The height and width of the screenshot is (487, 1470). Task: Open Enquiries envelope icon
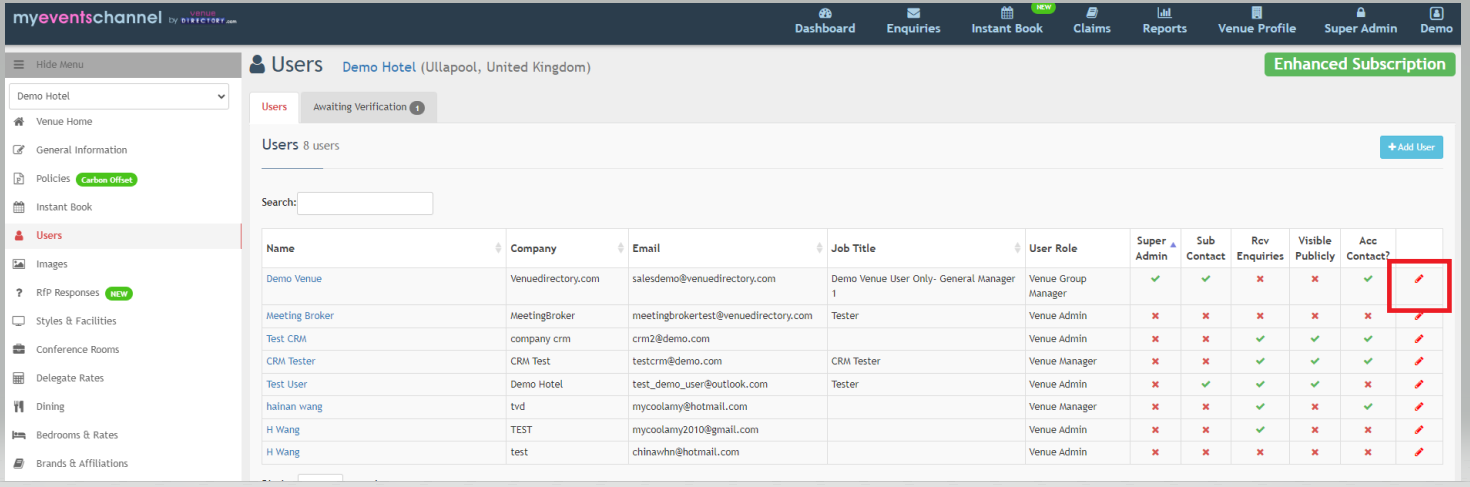tap(913, 13)
